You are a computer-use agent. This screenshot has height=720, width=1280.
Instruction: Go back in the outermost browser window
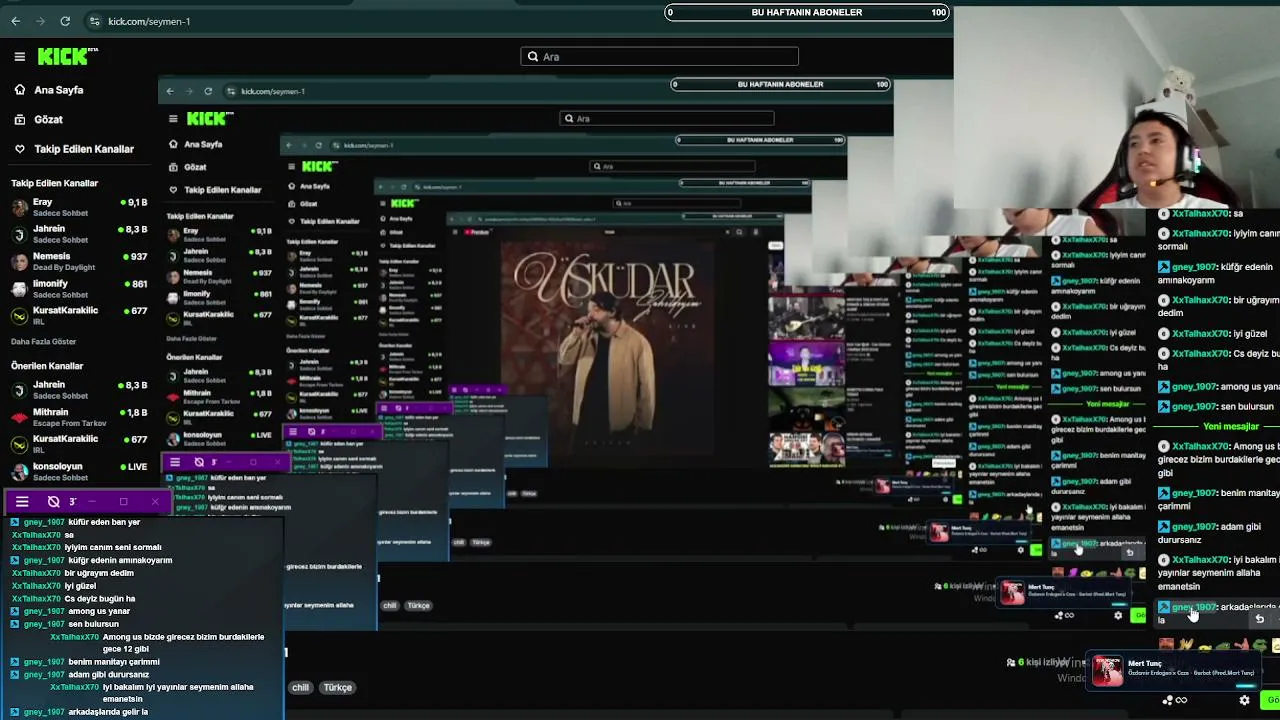pyautogui.click(x=15, y=21)
